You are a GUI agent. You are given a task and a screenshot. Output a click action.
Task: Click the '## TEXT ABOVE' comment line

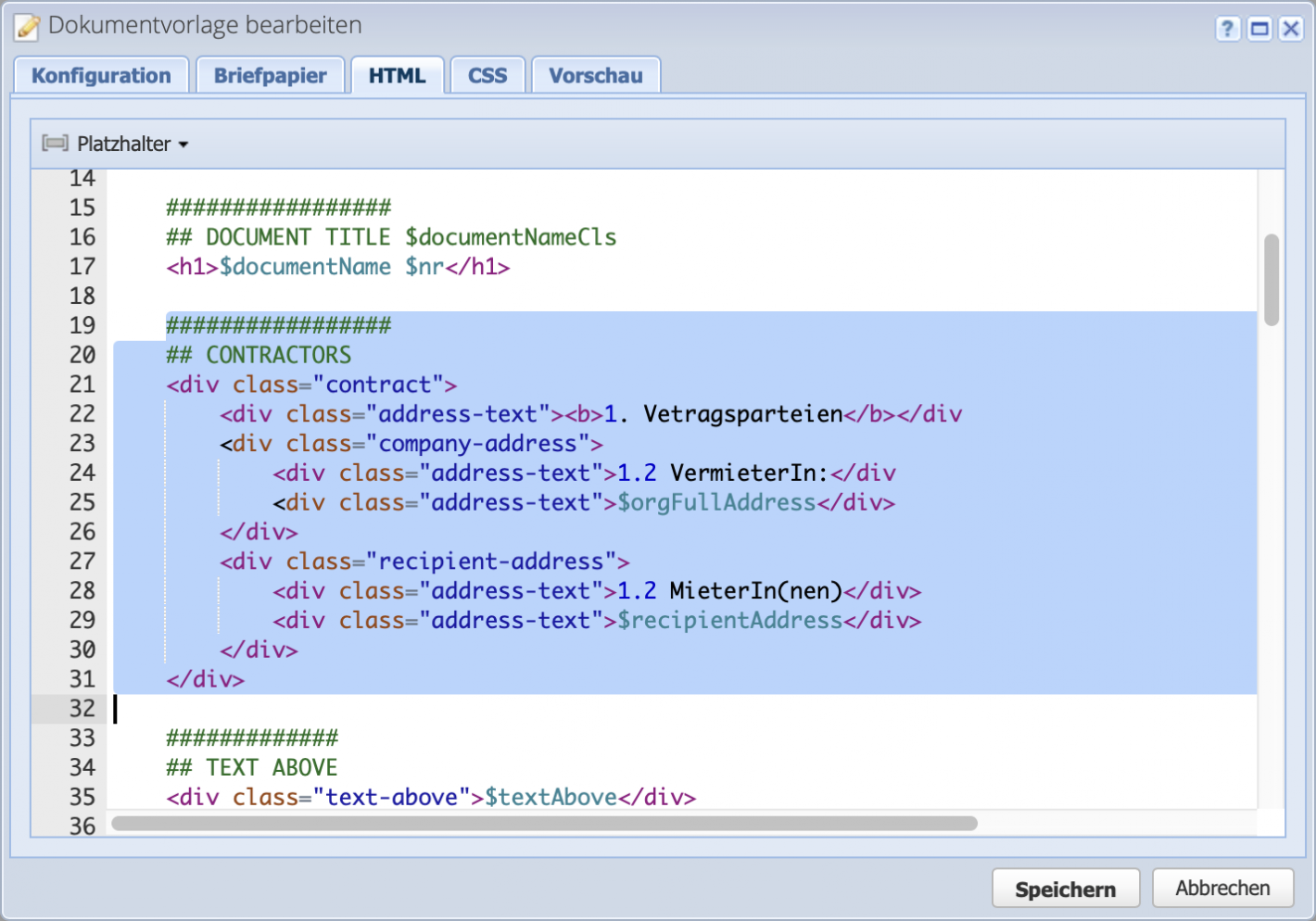[x=252, y=767]
